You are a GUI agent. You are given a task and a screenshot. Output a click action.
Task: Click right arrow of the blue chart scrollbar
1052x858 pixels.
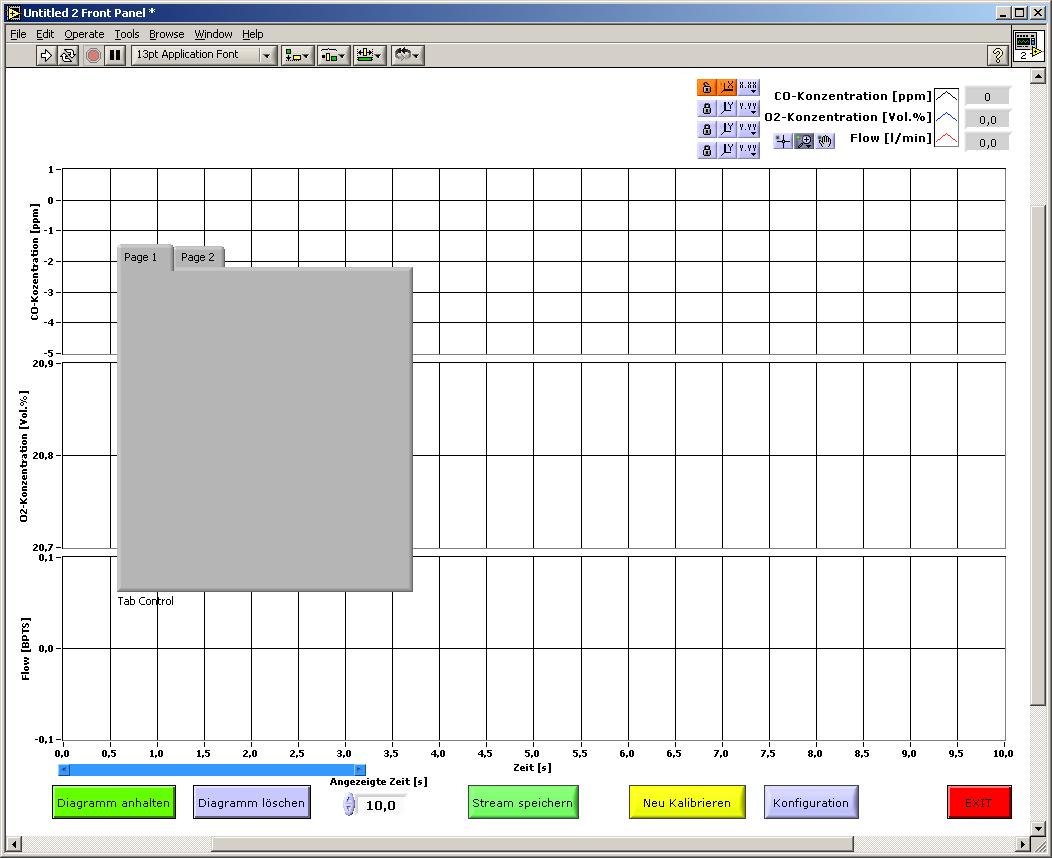pos(360,769)
